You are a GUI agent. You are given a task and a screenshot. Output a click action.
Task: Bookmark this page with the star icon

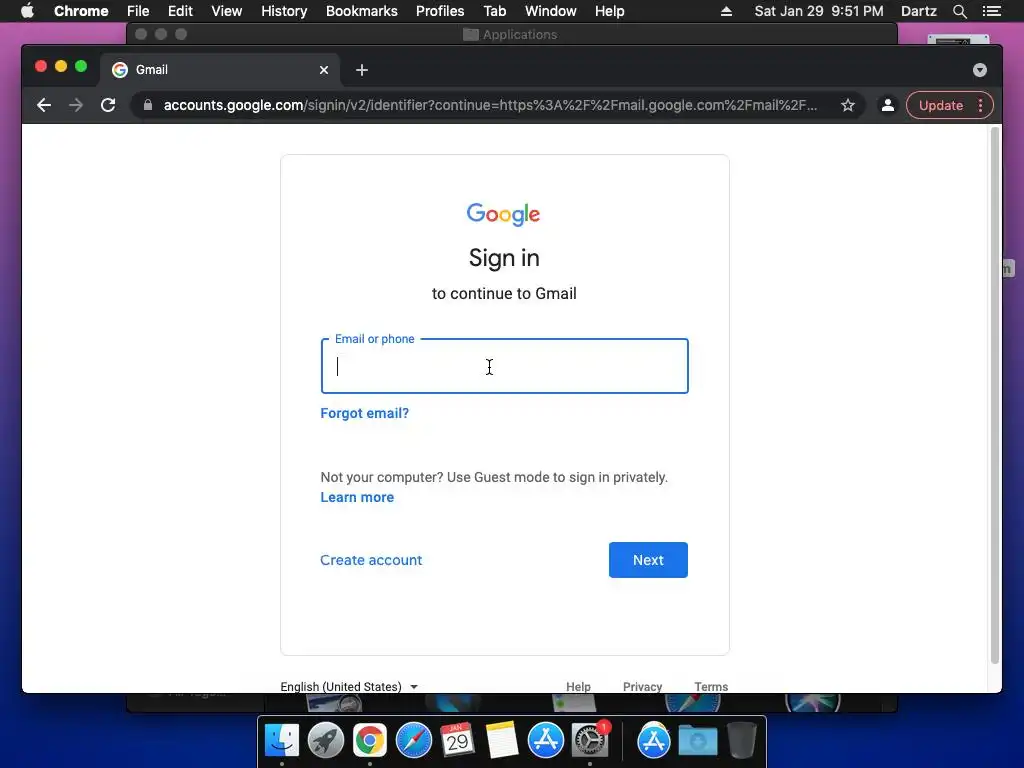click(x=848, y=105)
